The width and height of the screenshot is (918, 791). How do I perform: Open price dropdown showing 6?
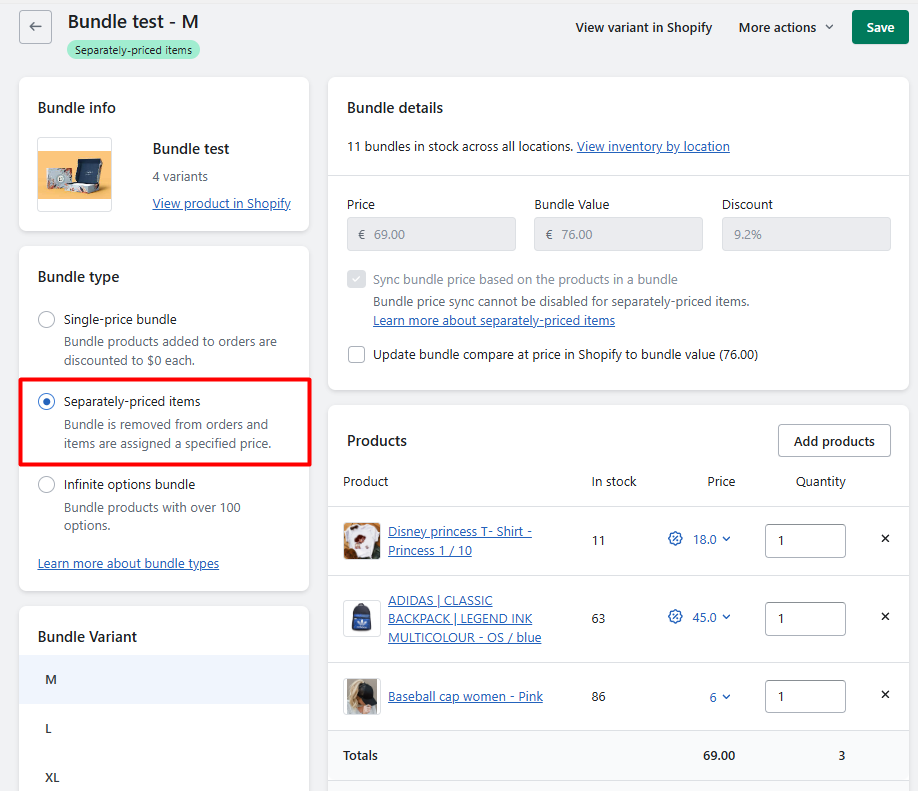(x=720, y=697)
